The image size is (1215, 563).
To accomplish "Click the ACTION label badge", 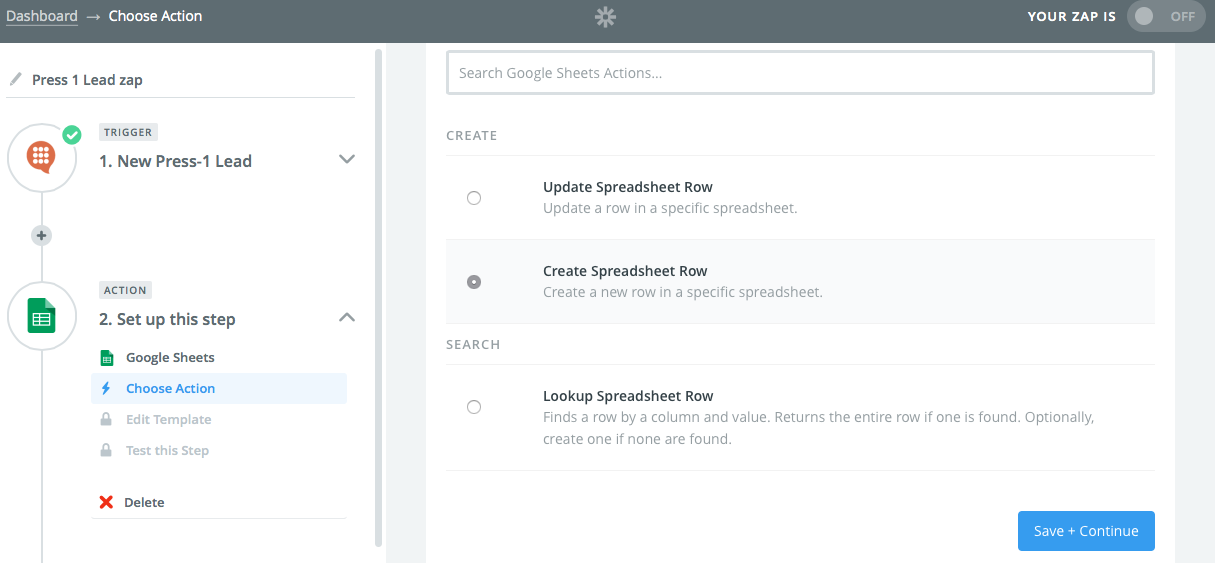I will [125, 290].
